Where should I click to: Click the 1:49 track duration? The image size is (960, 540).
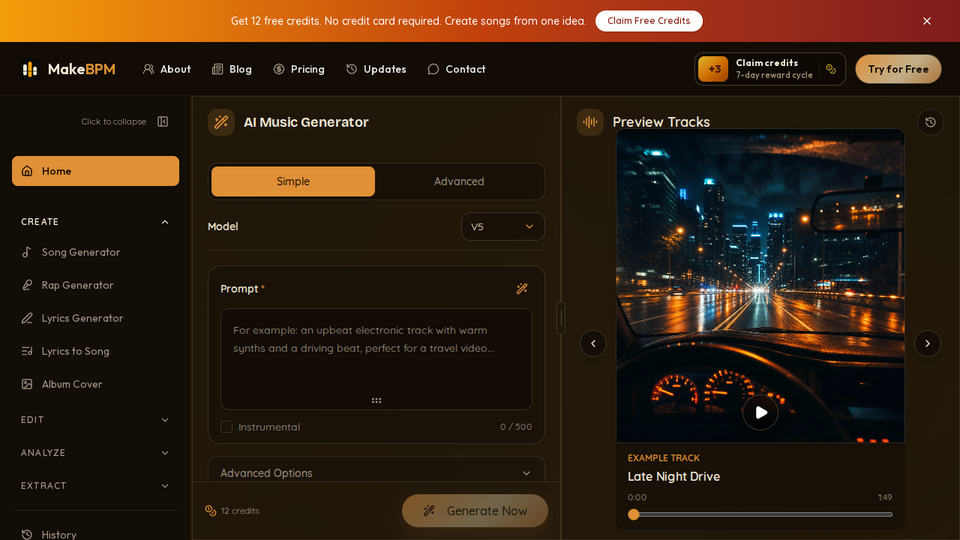[885, 497]
